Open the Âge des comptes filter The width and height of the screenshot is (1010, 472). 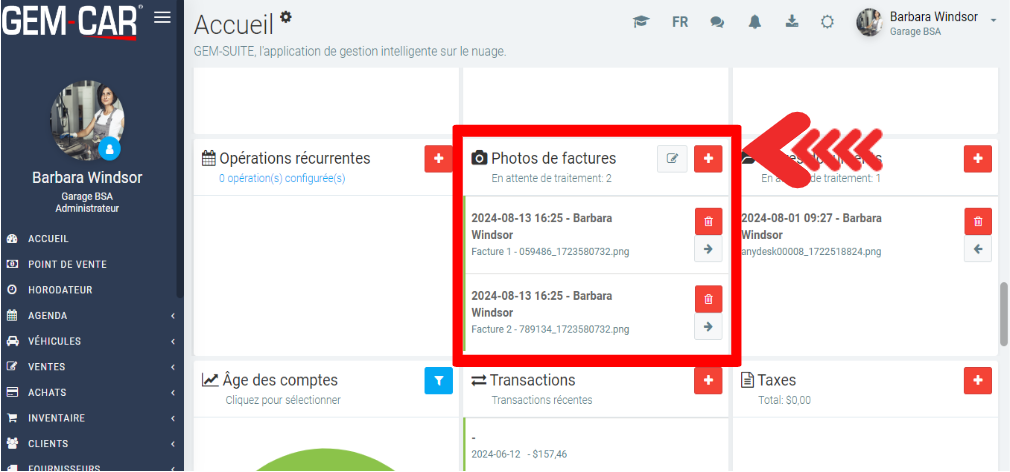pos(438,380)
